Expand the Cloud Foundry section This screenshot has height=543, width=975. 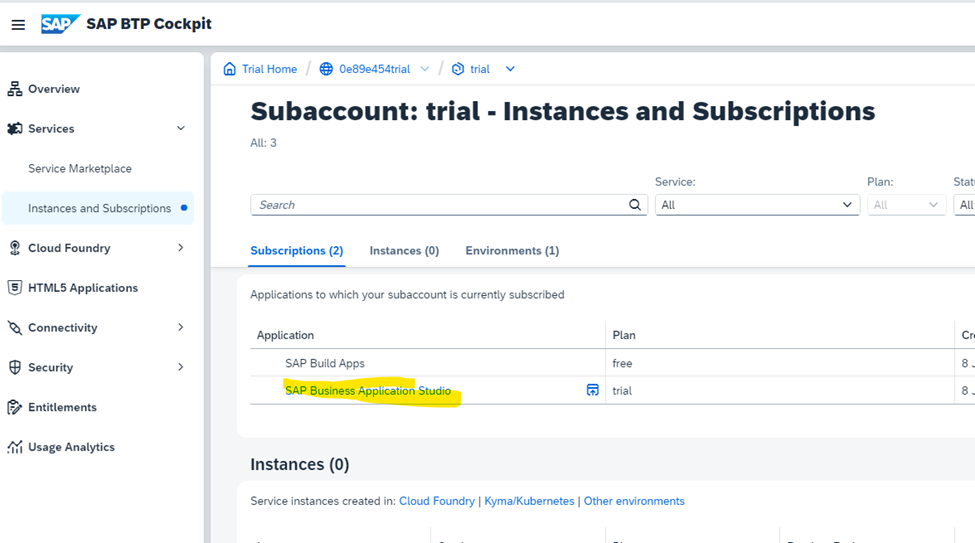(x=181, y=248)
